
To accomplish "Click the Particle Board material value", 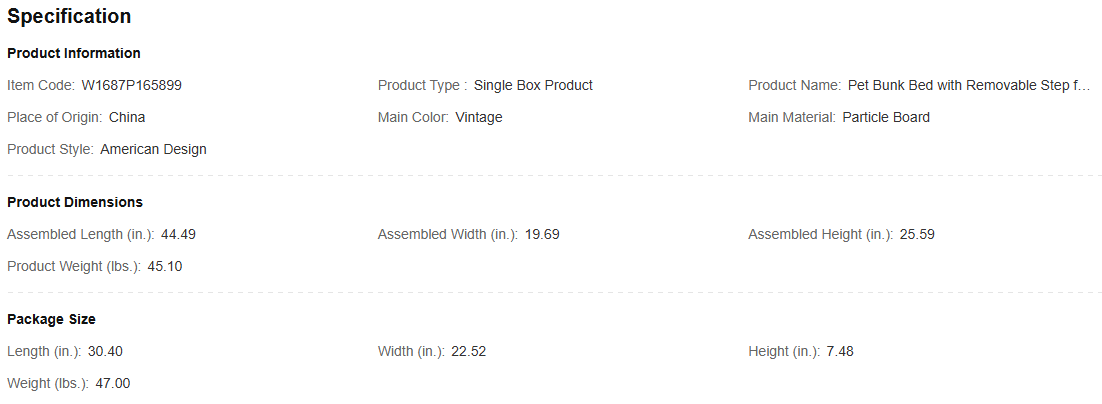I will point(886,118).
